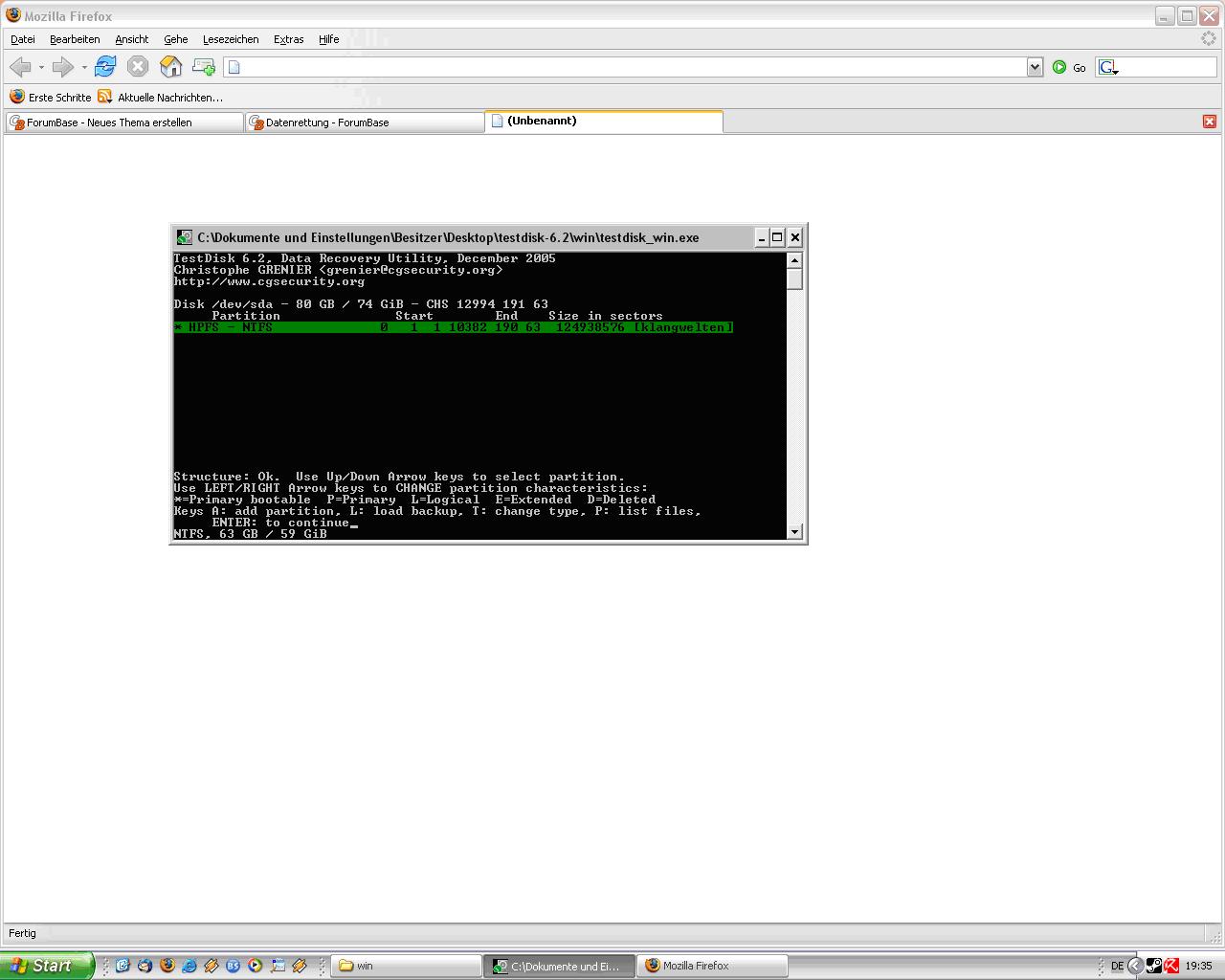Close the testdisk console window
The image size is (1225, 980).
click(x=794, y=237)
